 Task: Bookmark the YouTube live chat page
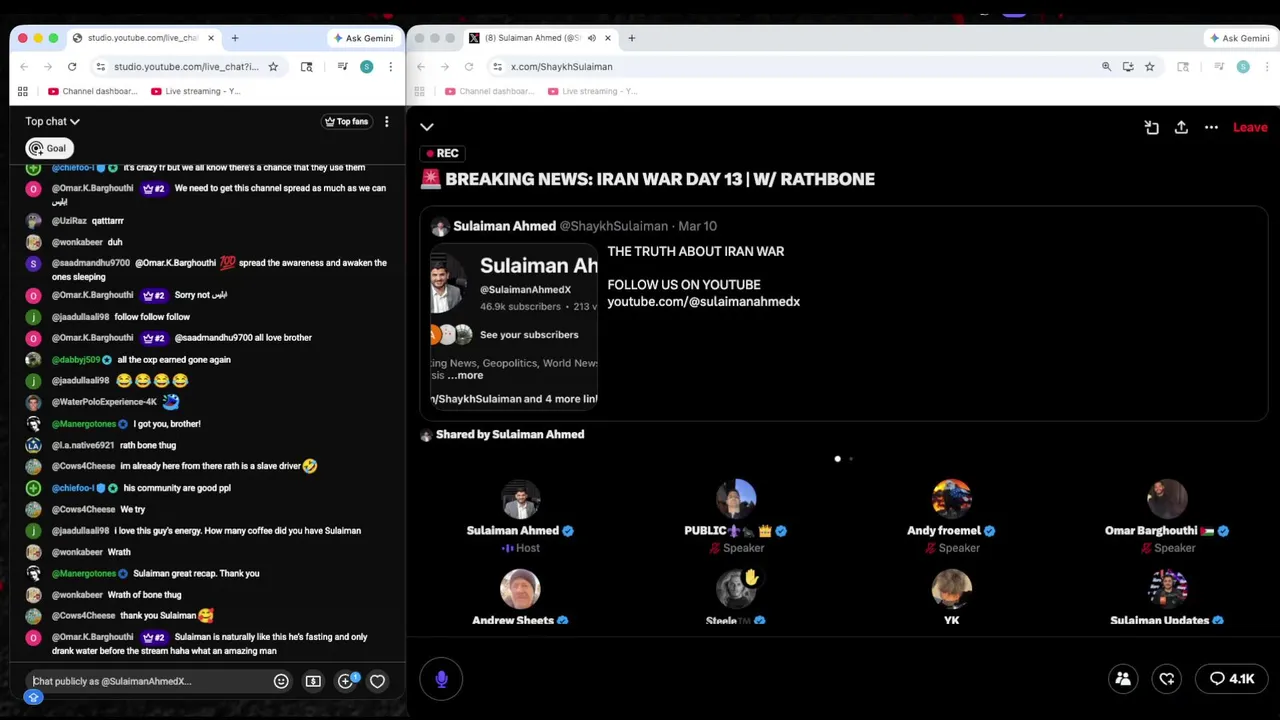coord(273,67)
